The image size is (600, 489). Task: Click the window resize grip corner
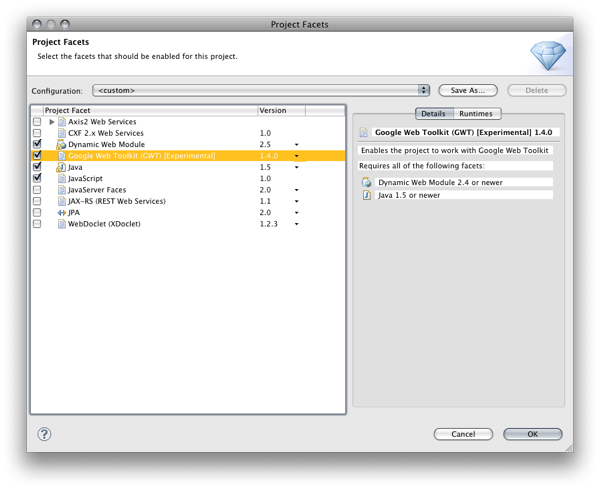(569, 448)
